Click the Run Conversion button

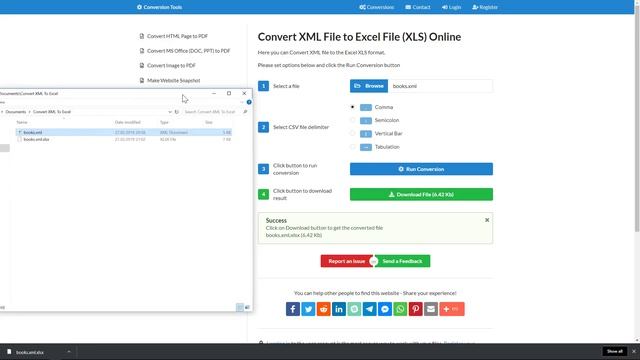coord(421,169)
